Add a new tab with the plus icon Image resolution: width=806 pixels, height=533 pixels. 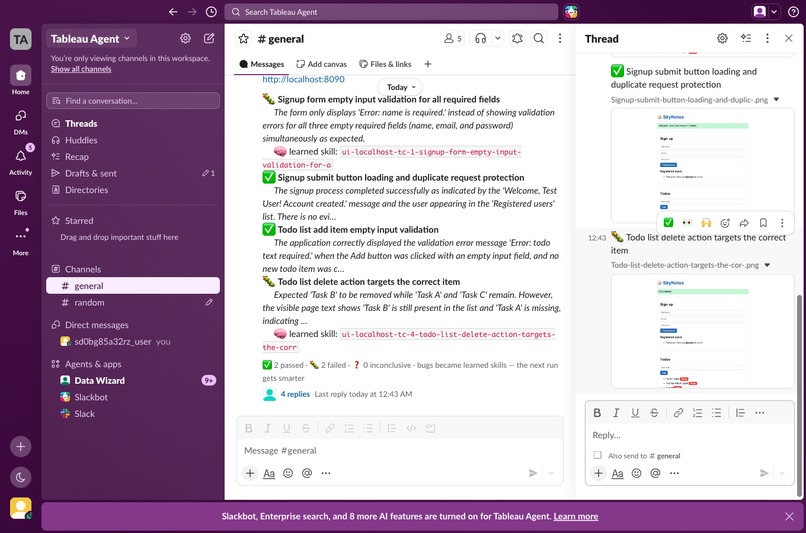coord(428,64)
